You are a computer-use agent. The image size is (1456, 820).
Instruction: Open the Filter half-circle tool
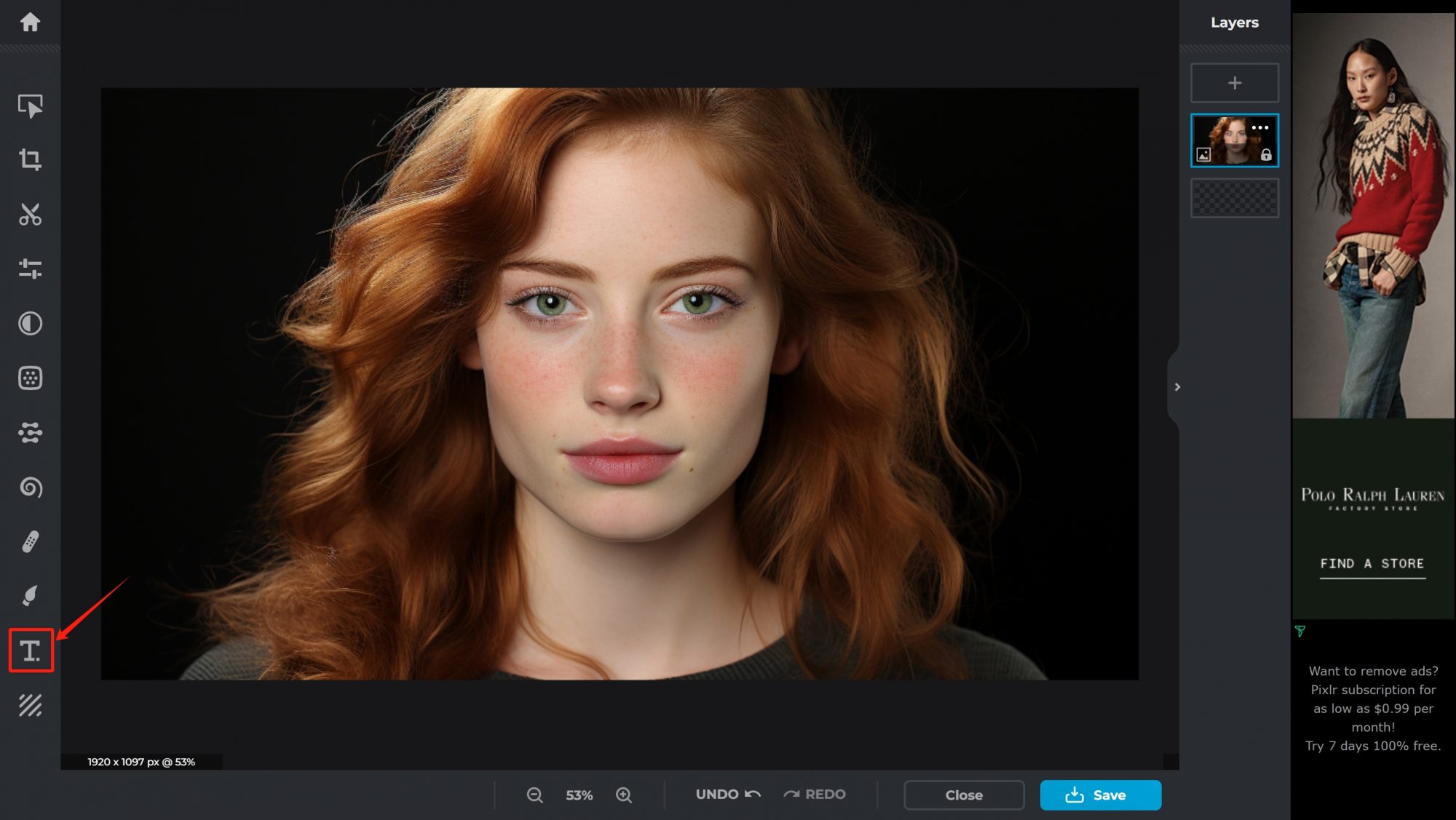coord(30,324)
